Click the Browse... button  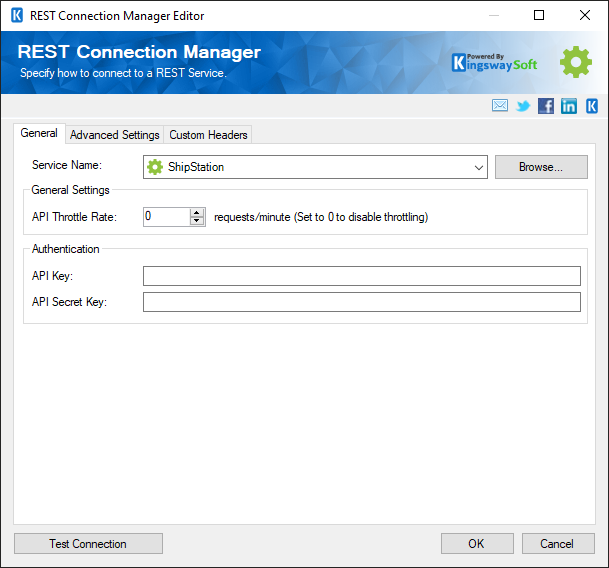click(541, 167)
